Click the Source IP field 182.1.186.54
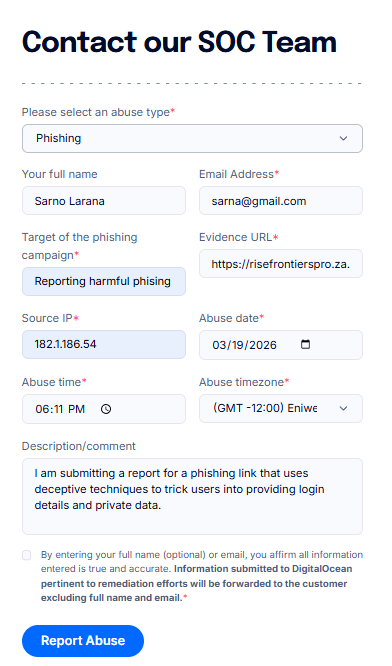Viewport: 392px width, 666px height. click(104, 344)
